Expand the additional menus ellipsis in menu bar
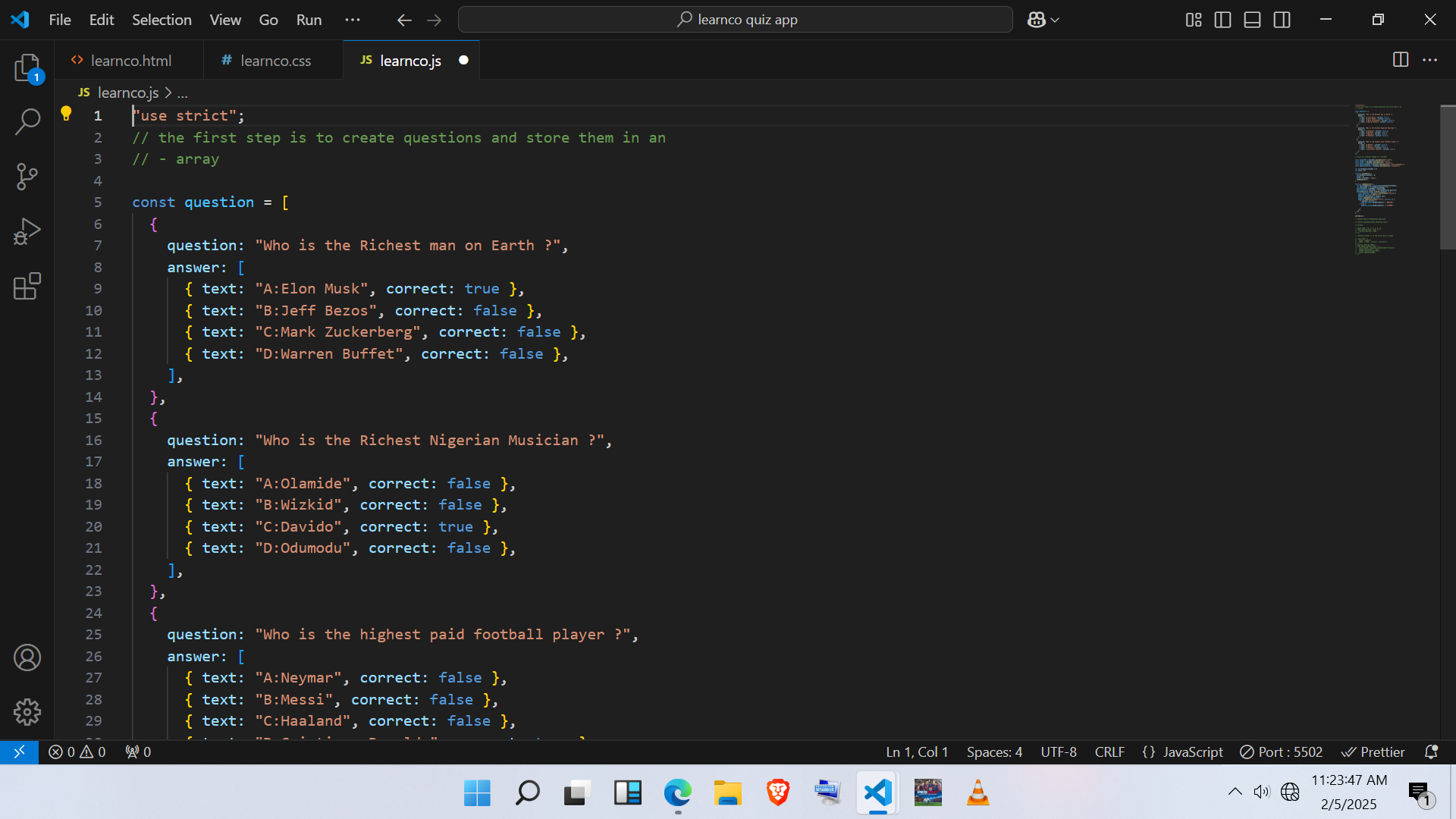 point(353,20)
